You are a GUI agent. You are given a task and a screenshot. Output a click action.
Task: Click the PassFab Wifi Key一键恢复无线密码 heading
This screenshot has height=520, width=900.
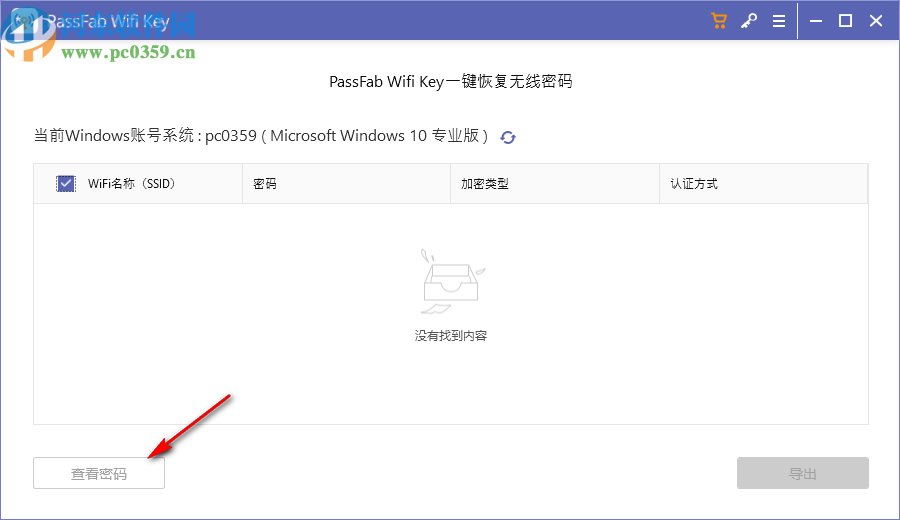click(x=451, y=82)
